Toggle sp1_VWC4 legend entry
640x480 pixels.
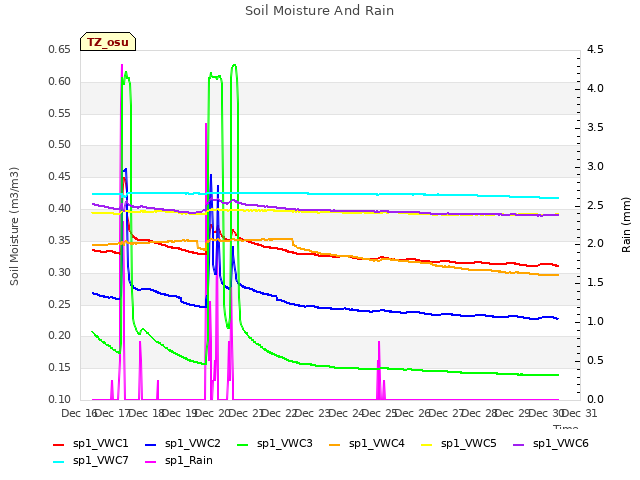367,444
